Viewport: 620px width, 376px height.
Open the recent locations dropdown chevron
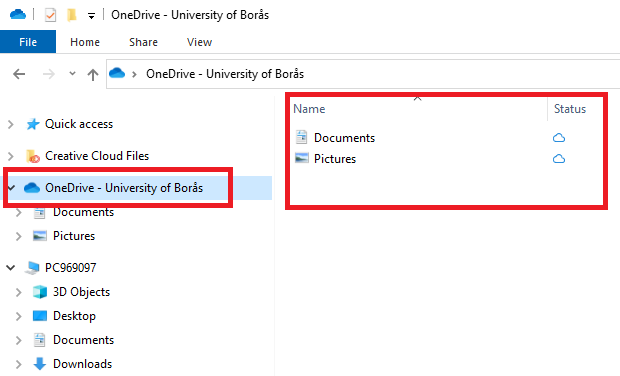(72, 74)
